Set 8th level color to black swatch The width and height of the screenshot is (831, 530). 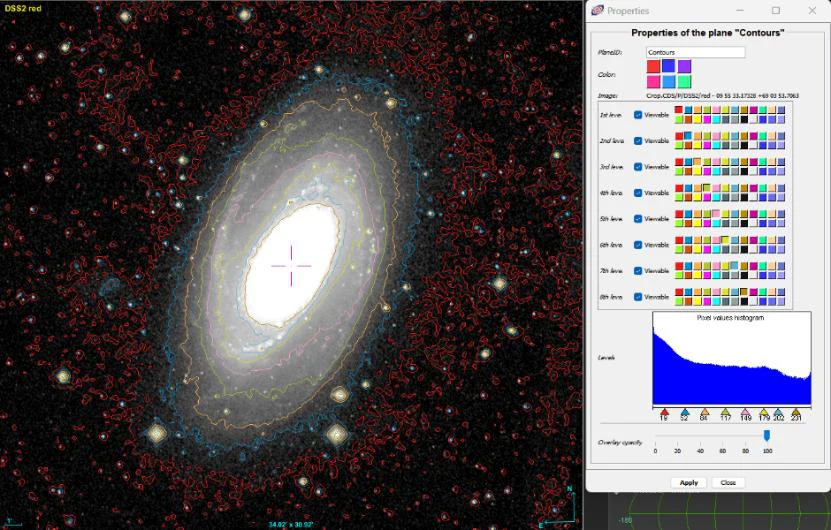coord(744,301)
